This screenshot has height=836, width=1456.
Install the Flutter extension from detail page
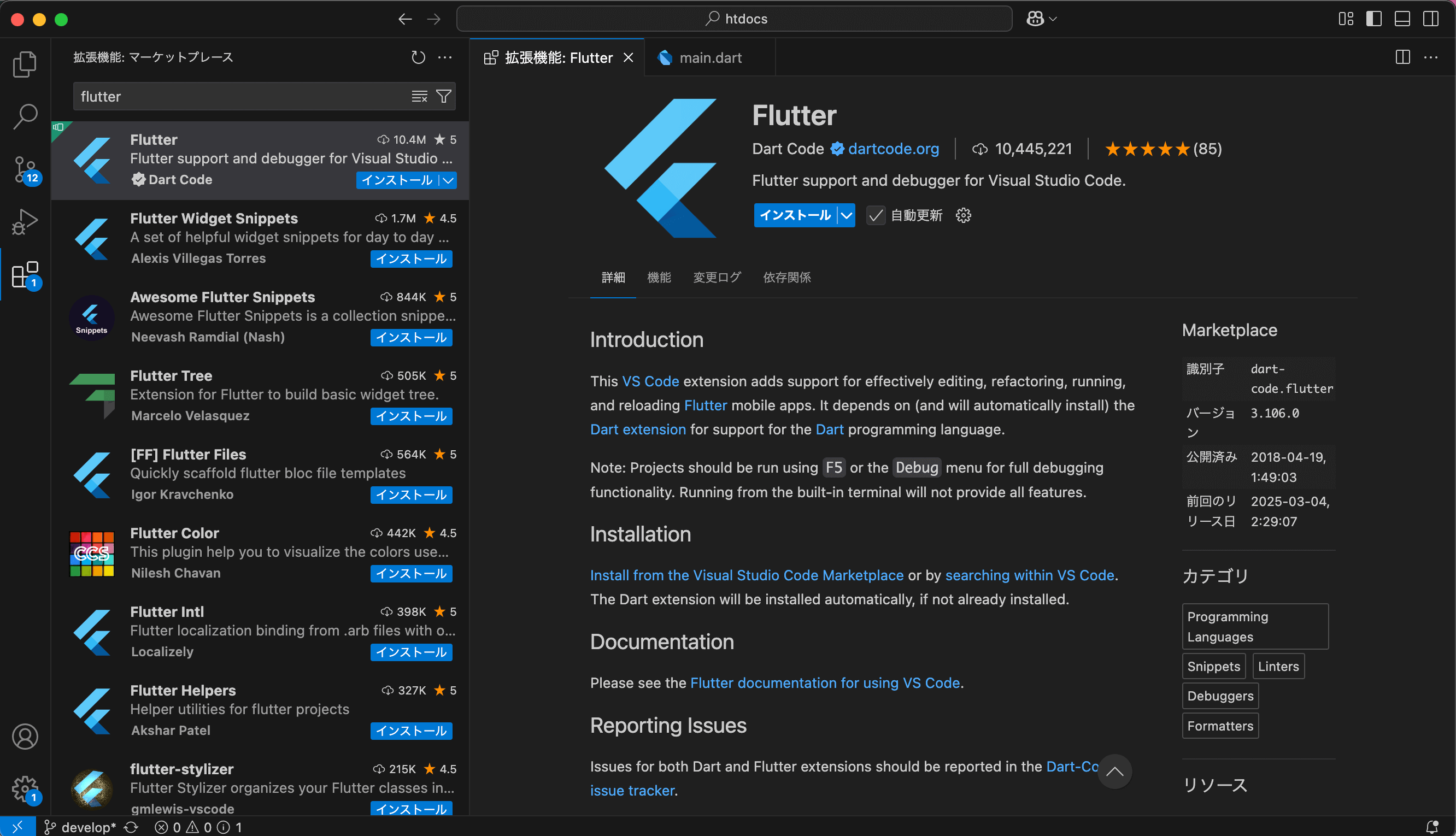(795, 215)
